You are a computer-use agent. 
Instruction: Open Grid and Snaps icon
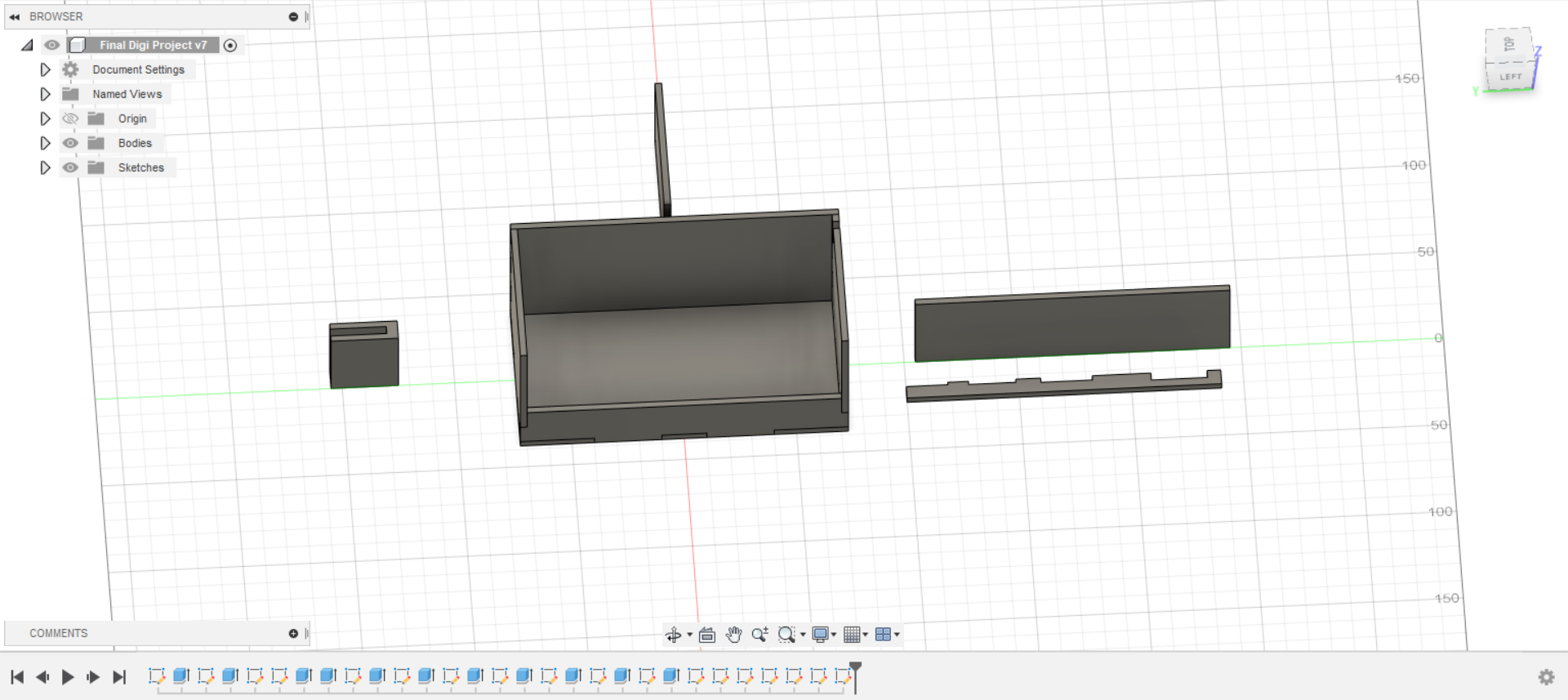(x=853, y=635)
